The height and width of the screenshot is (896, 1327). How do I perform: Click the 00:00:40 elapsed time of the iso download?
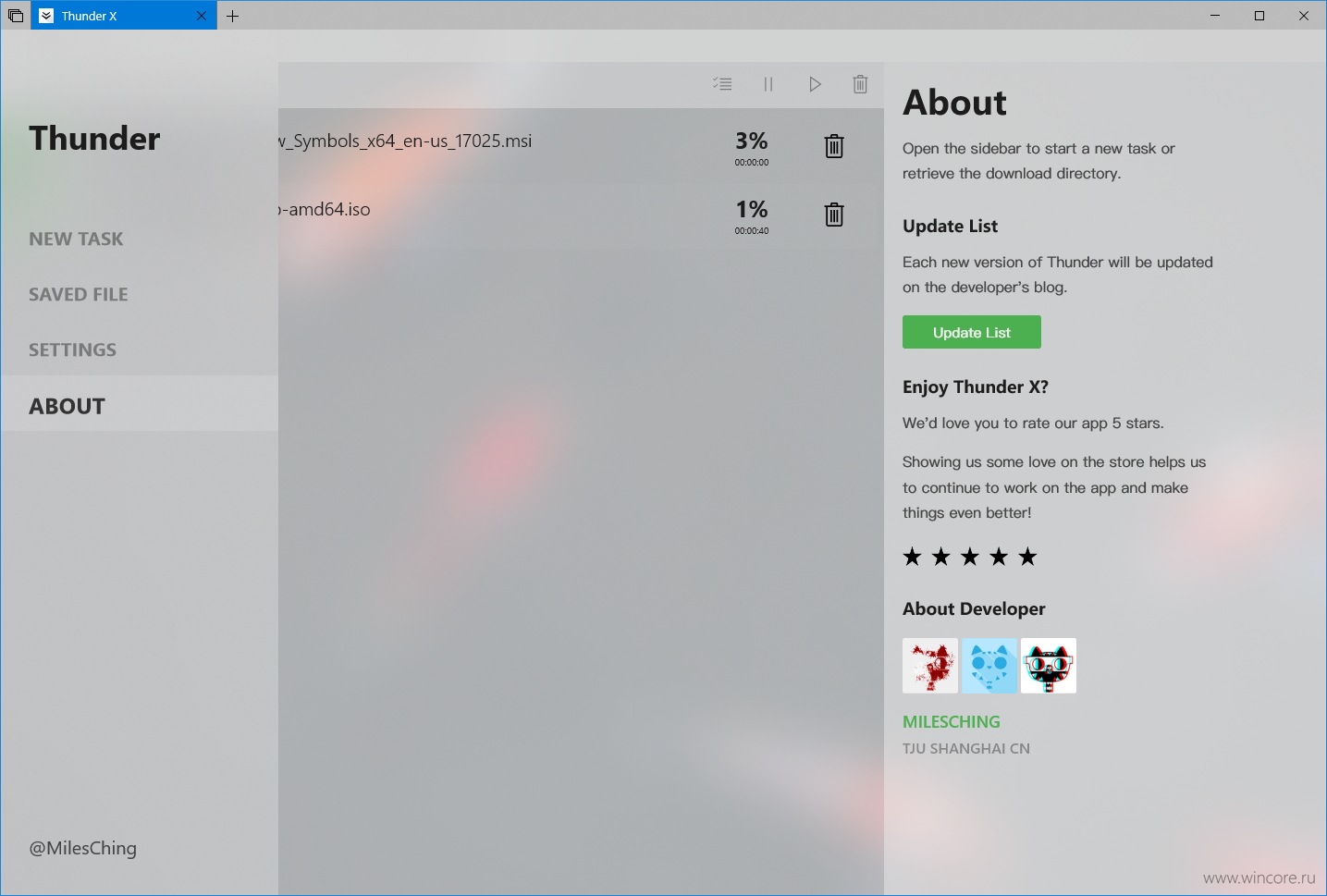pos(752,231)
